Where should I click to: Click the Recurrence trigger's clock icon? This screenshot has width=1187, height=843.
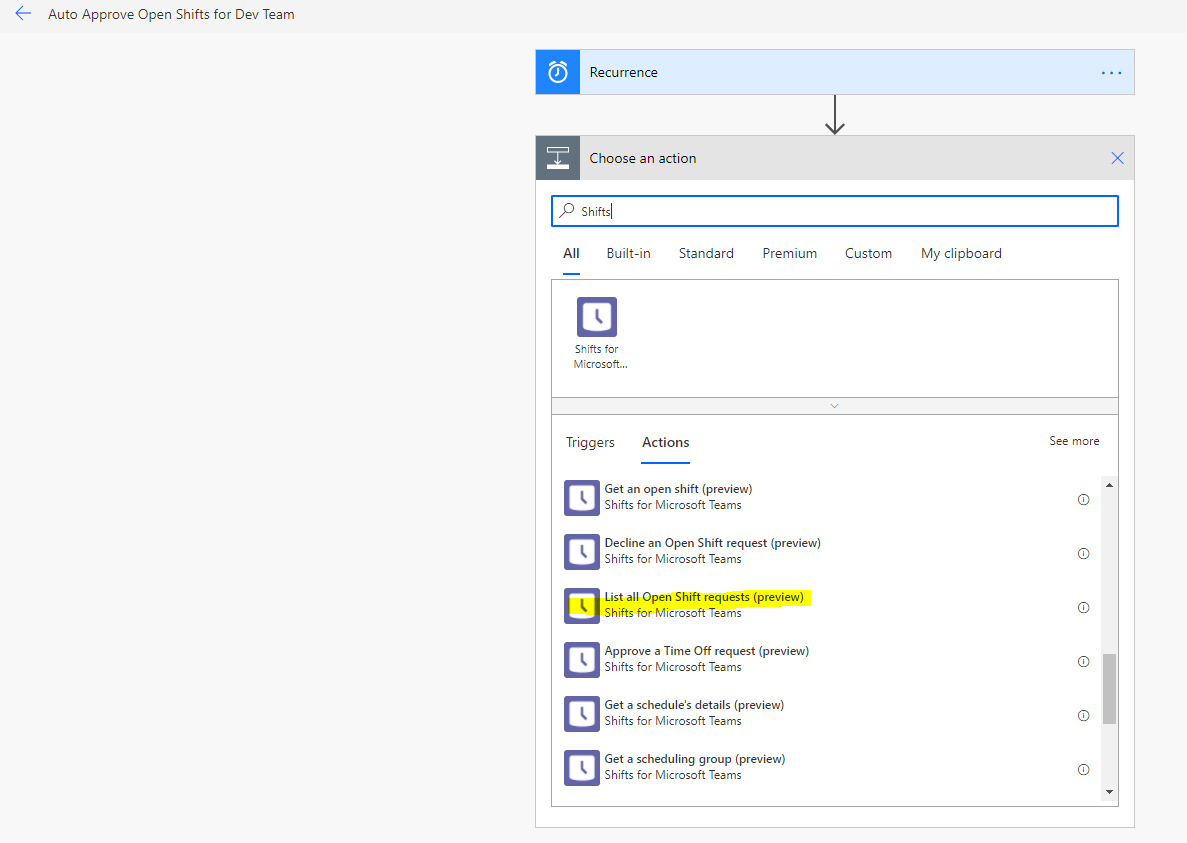coord(557,71)
